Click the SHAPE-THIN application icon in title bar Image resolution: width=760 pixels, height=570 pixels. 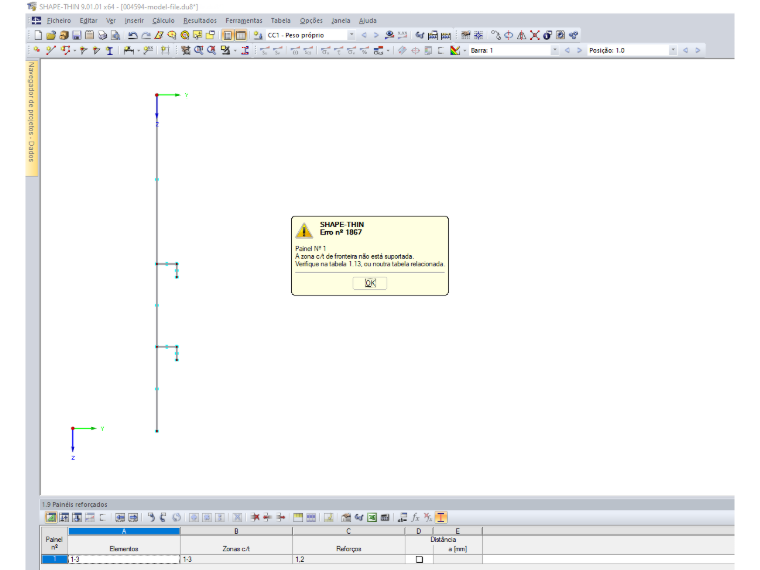coord(32,6)
